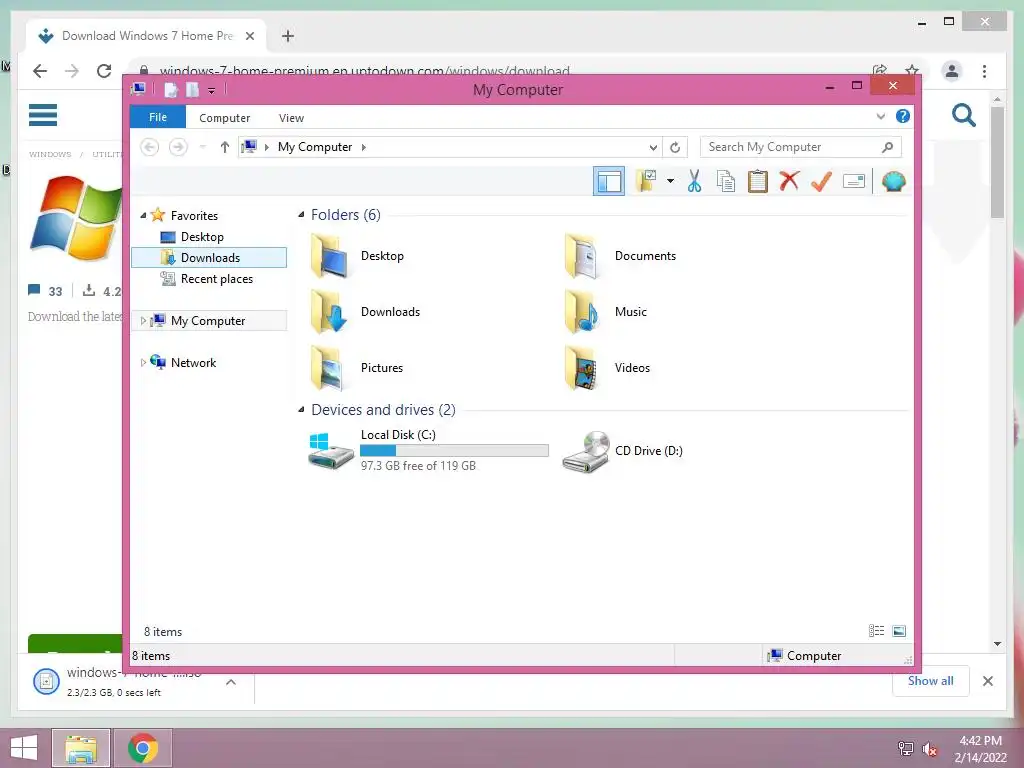1024x768 pixels.
Task: Open the address bar history dropdown
Action: point(652,148)
